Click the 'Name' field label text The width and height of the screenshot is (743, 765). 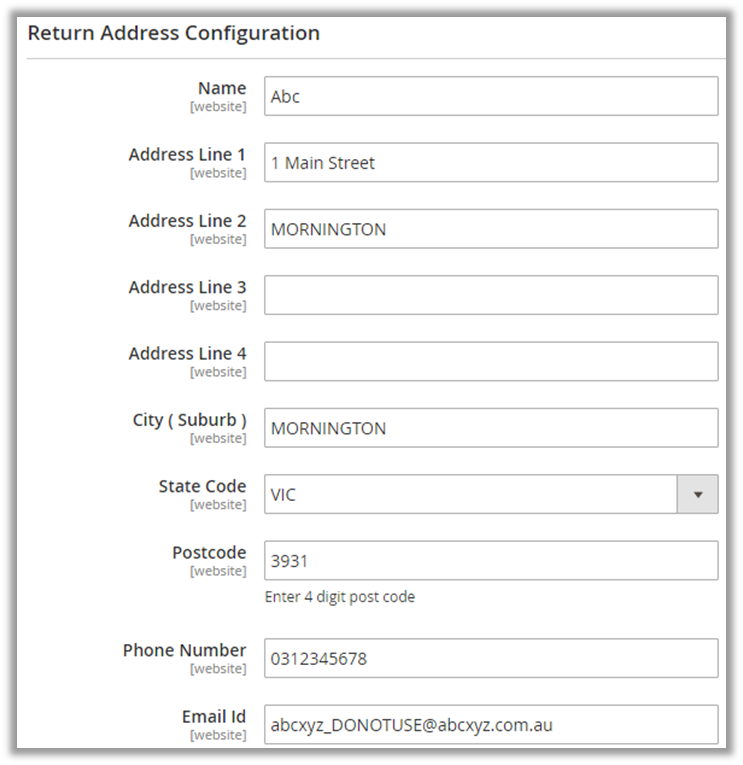click(x=221, y=88)
